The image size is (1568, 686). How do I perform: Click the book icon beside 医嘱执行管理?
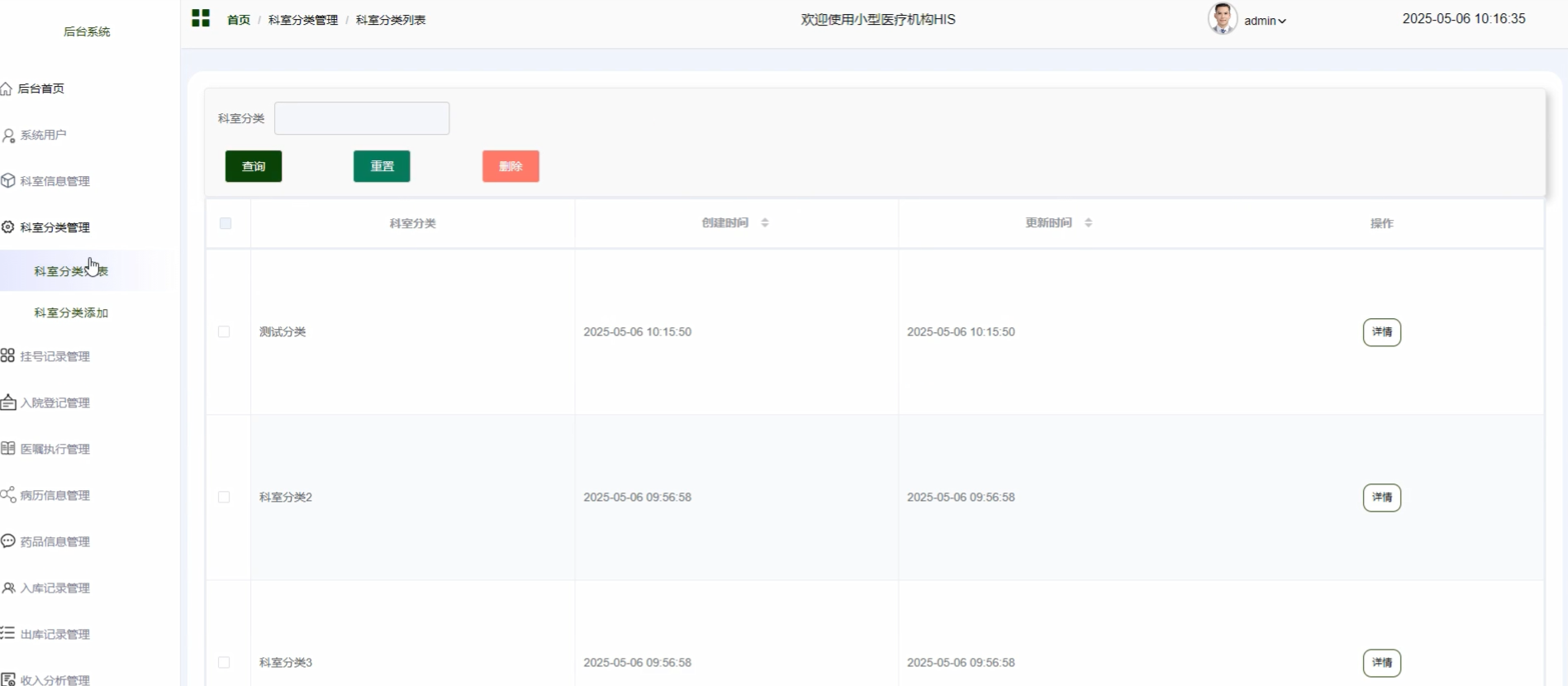point(7,448)
